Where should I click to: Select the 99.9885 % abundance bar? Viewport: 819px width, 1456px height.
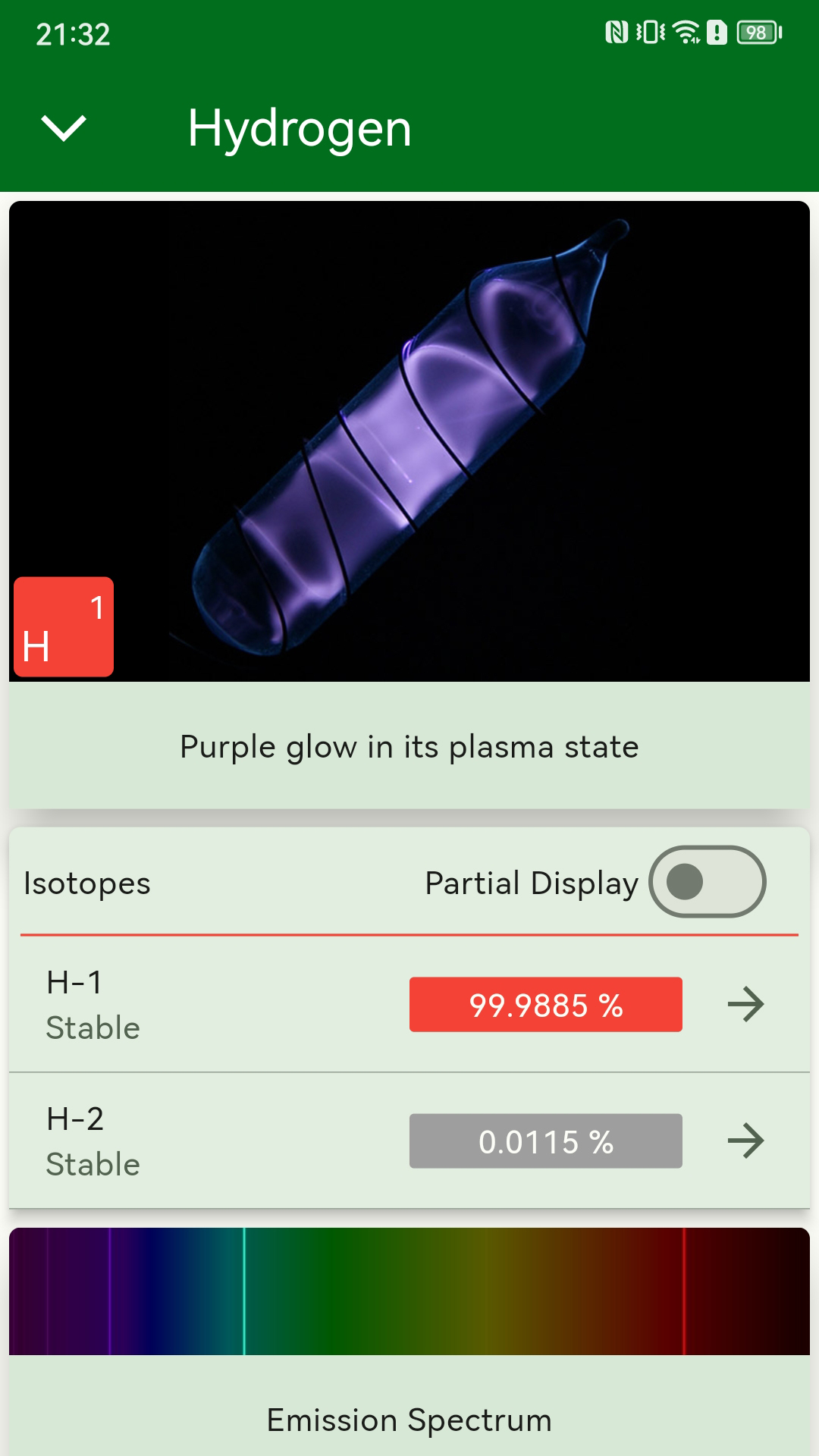point(545,1005)
